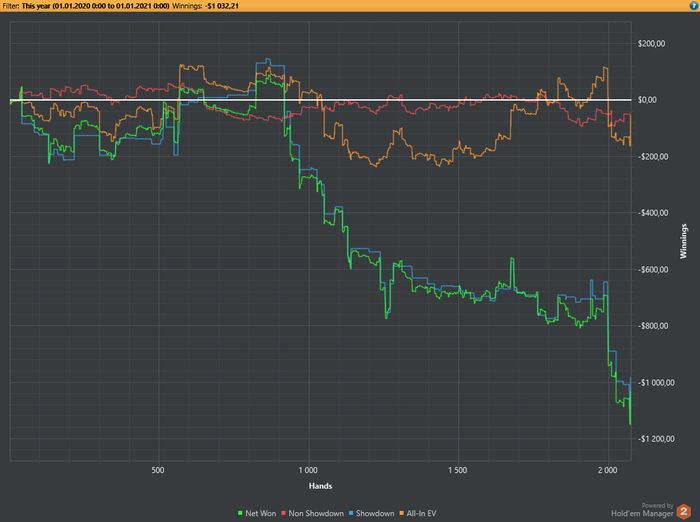Click the 1 500 hands axis label
The width and height of the screenshot is (700, 522).
pos(458,470)
